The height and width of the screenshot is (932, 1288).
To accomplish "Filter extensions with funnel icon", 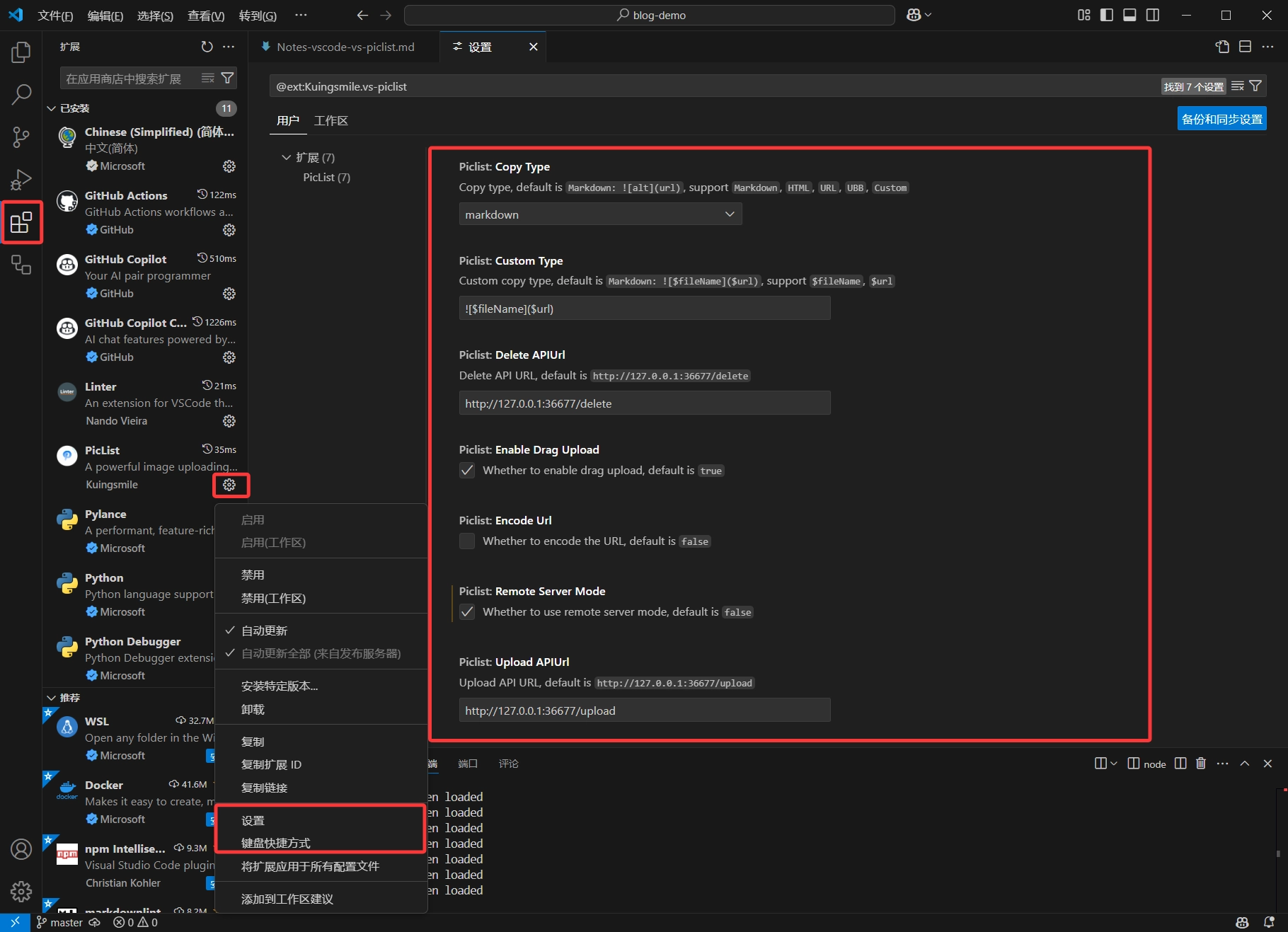I will 227,79.
